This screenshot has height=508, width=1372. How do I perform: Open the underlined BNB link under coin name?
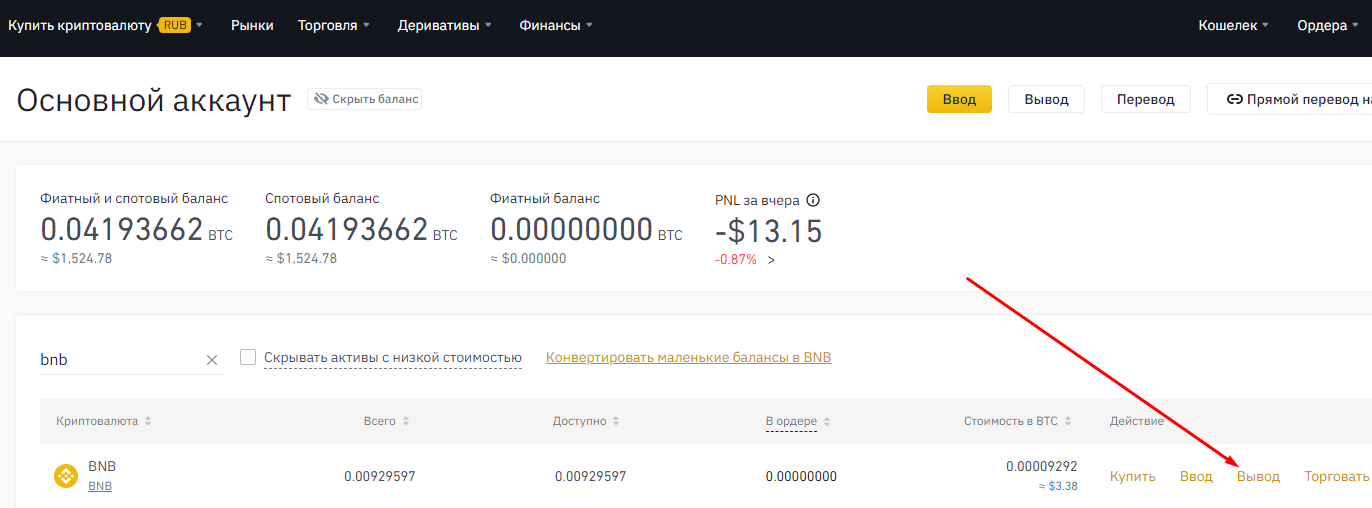coord(100,486)
